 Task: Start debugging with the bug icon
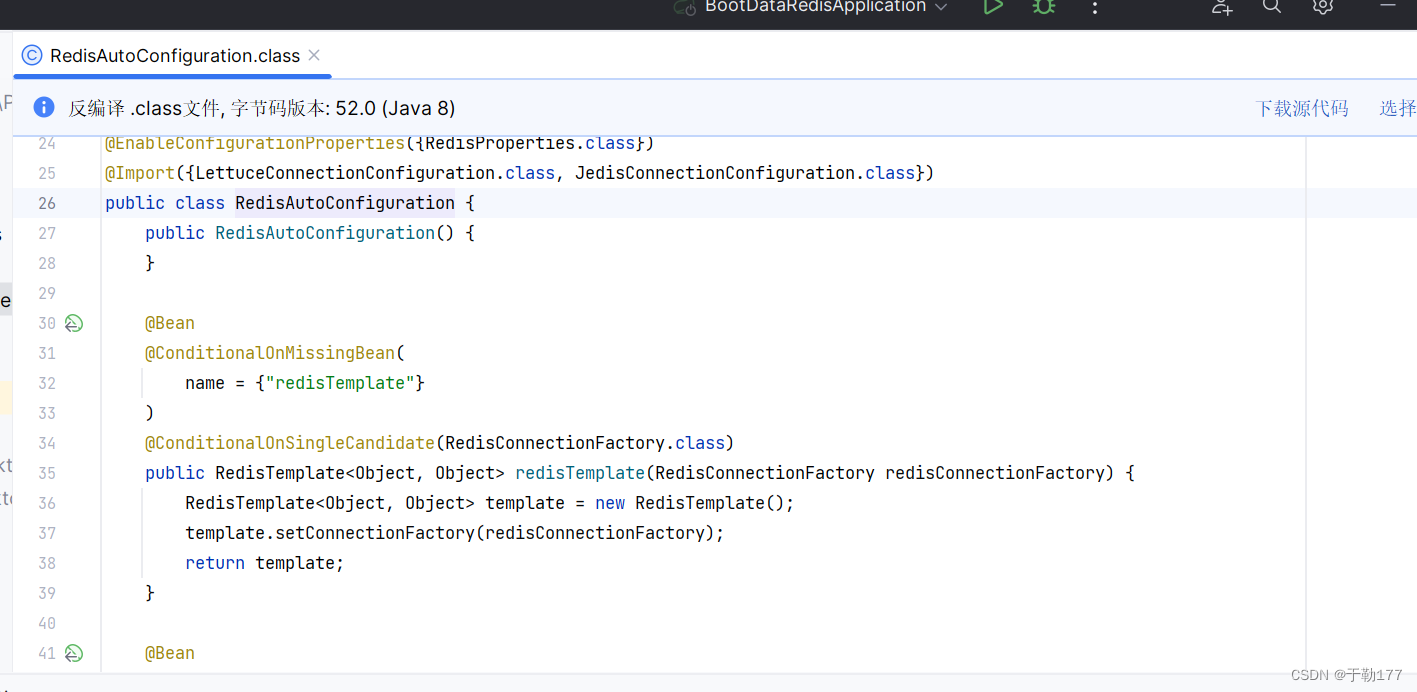pyautogui.click(x=1044, y=7)
